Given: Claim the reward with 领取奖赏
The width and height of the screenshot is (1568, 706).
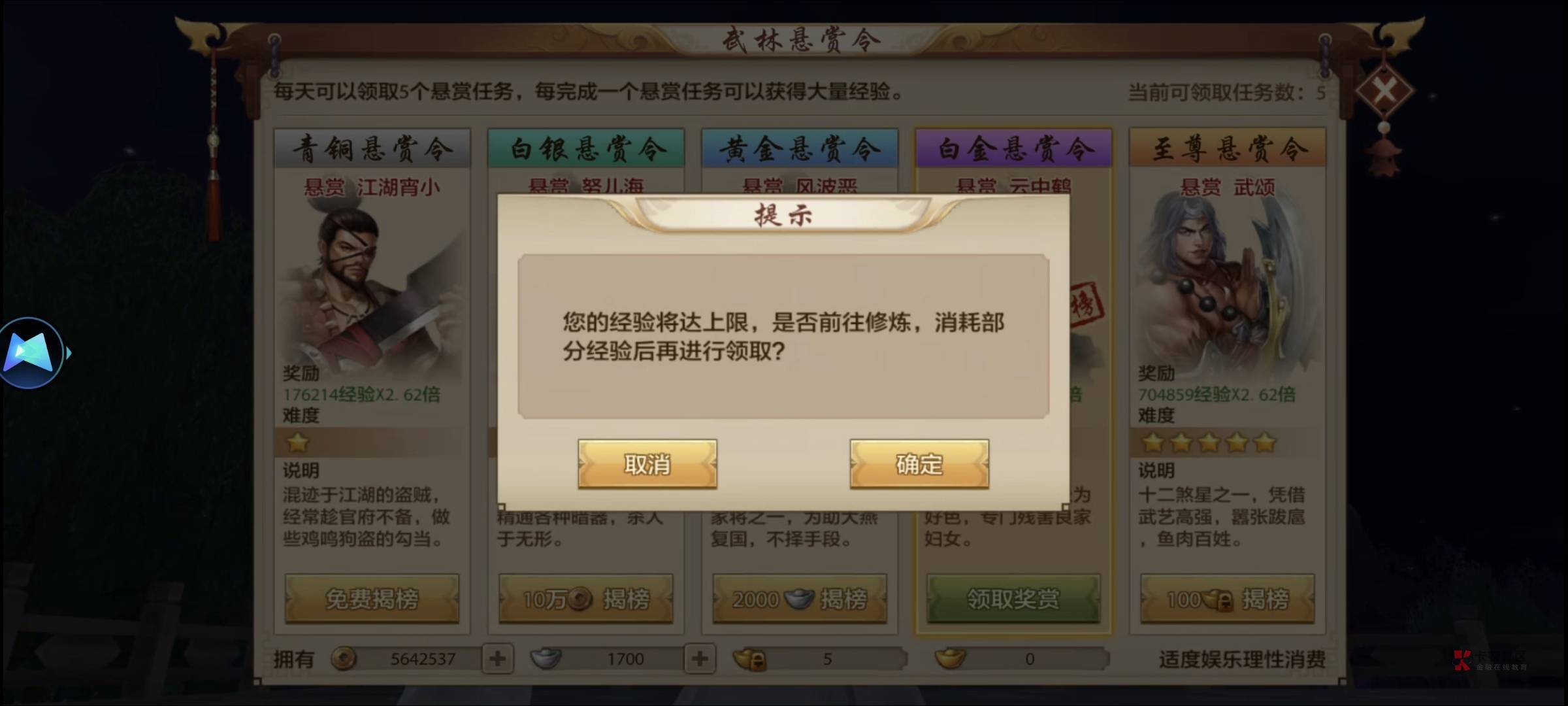Looking at the screenshot, I should coord(1013,599).
